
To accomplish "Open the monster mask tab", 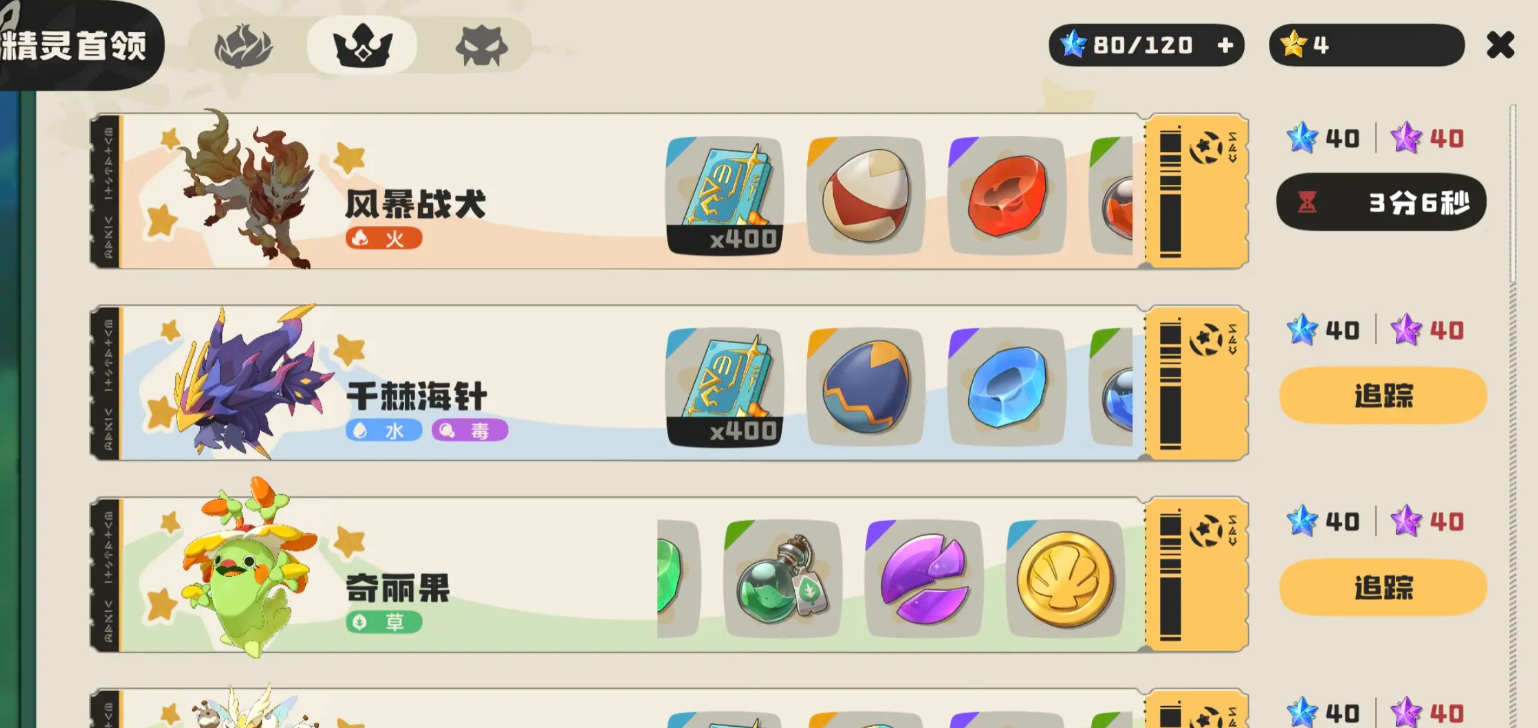I will coord(482,46).
